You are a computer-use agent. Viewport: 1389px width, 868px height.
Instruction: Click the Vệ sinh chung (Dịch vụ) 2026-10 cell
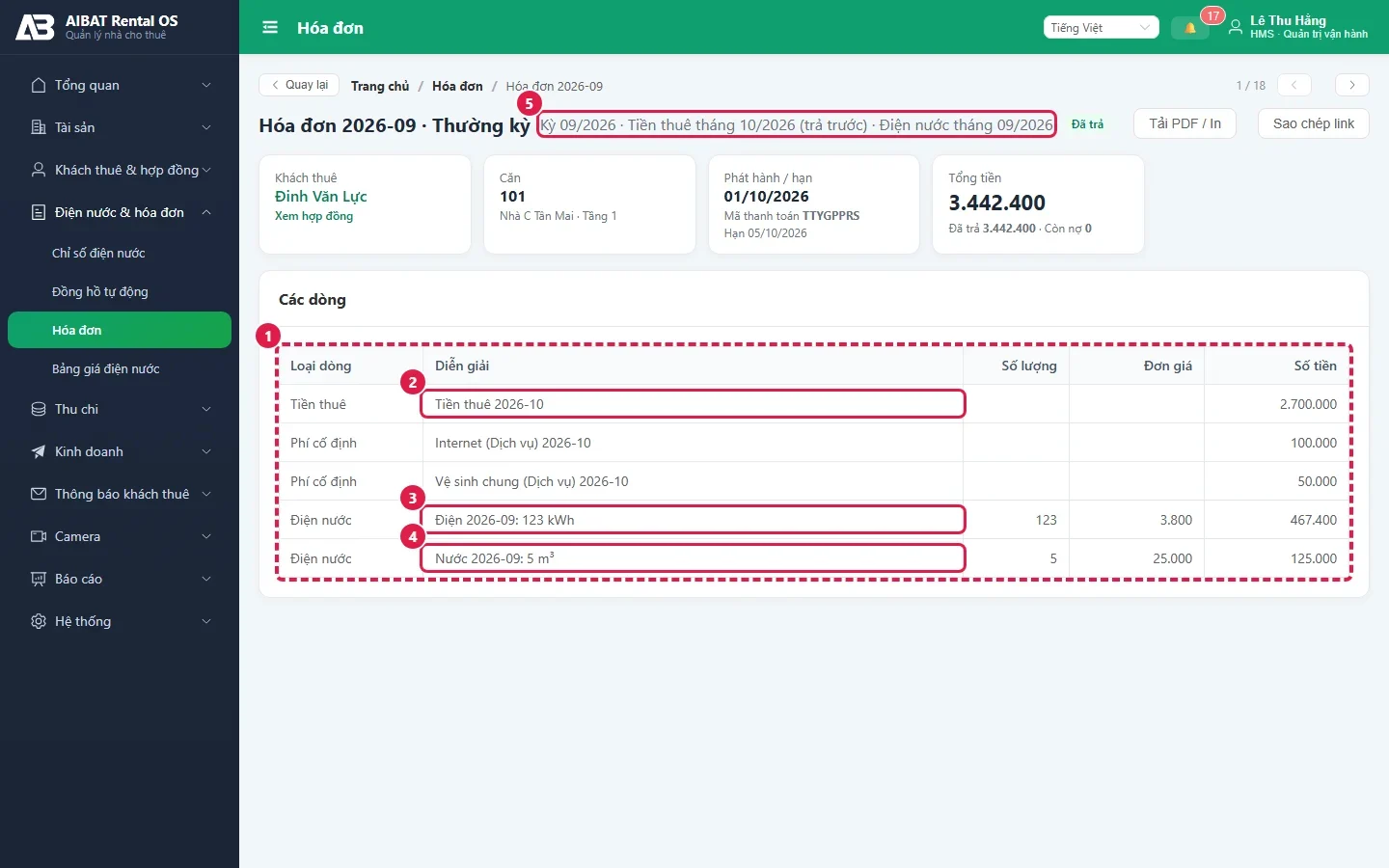693,481
